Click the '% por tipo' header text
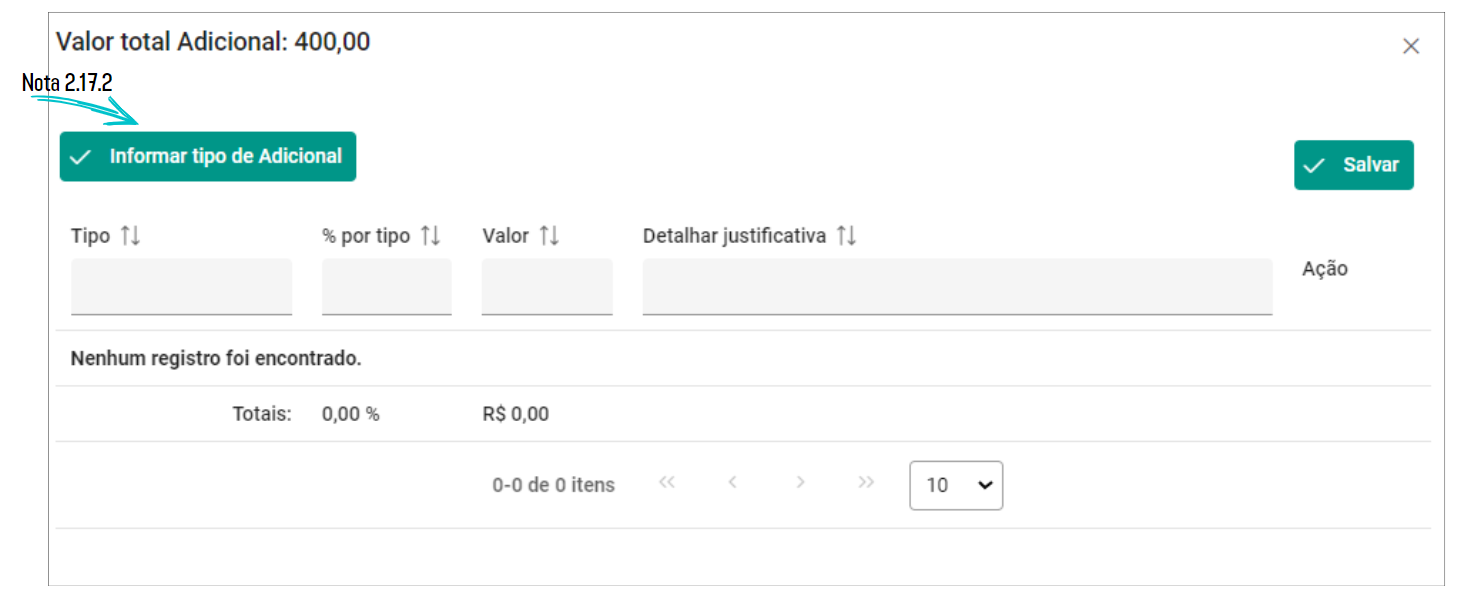 coord(366,236)
